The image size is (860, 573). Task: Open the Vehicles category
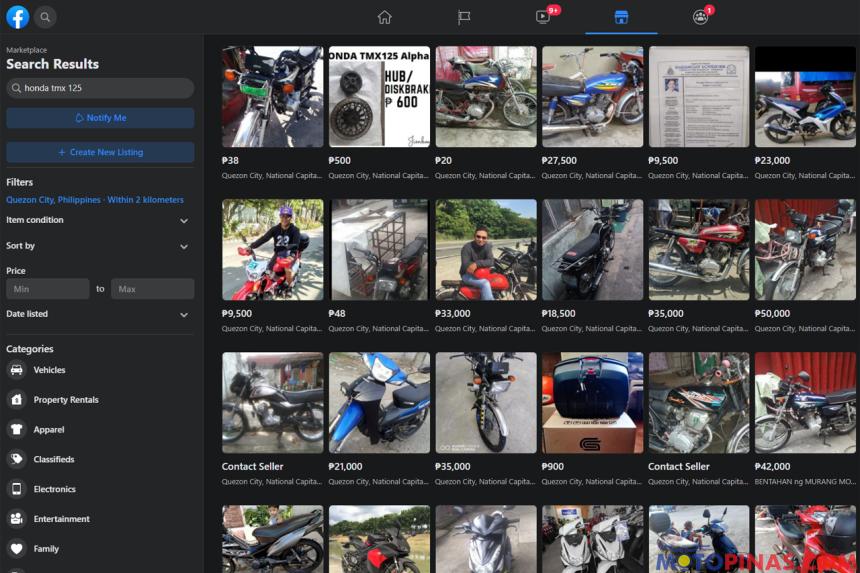coord(49,370)
